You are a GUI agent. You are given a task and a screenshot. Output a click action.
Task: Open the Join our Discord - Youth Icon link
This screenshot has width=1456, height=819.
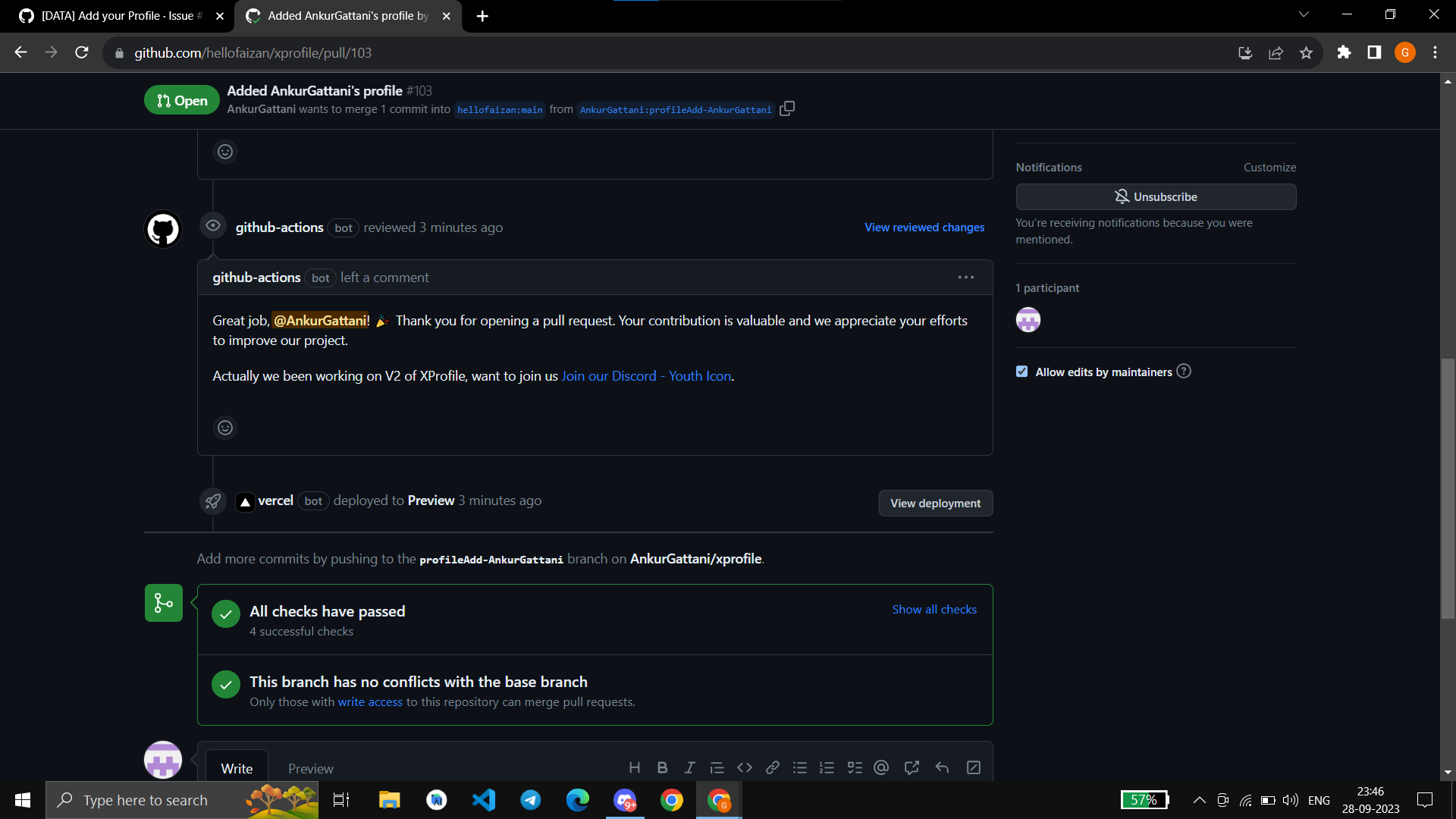(646, 376)
